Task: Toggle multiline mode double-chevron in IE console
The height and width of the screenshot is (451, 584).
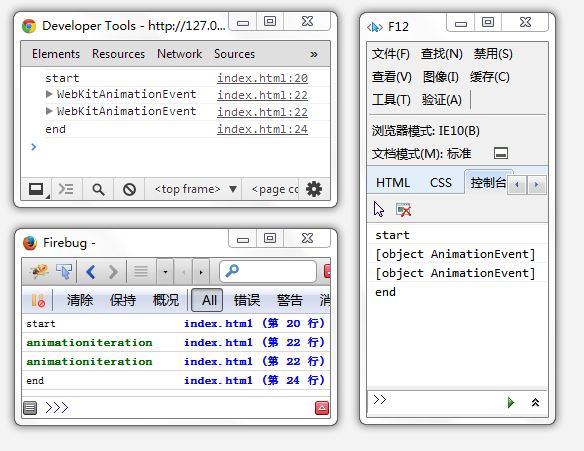Action: 535,402
